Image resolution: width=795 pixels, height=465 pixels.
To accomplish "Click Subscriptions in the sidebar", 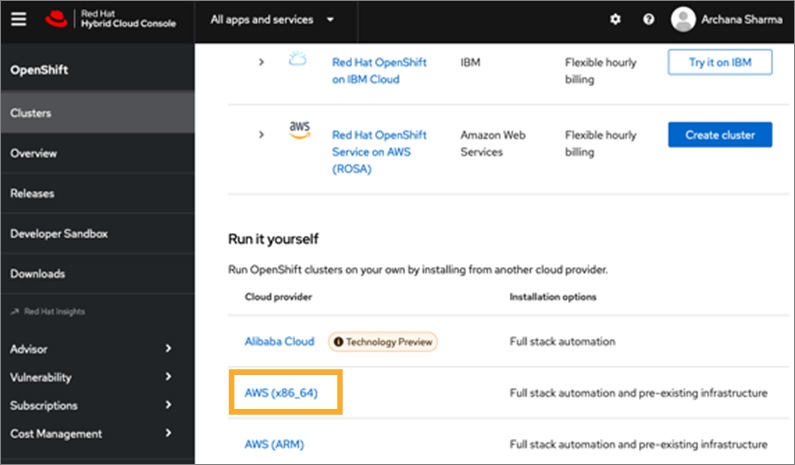I will pyautogui.click(x=44, y=406).
